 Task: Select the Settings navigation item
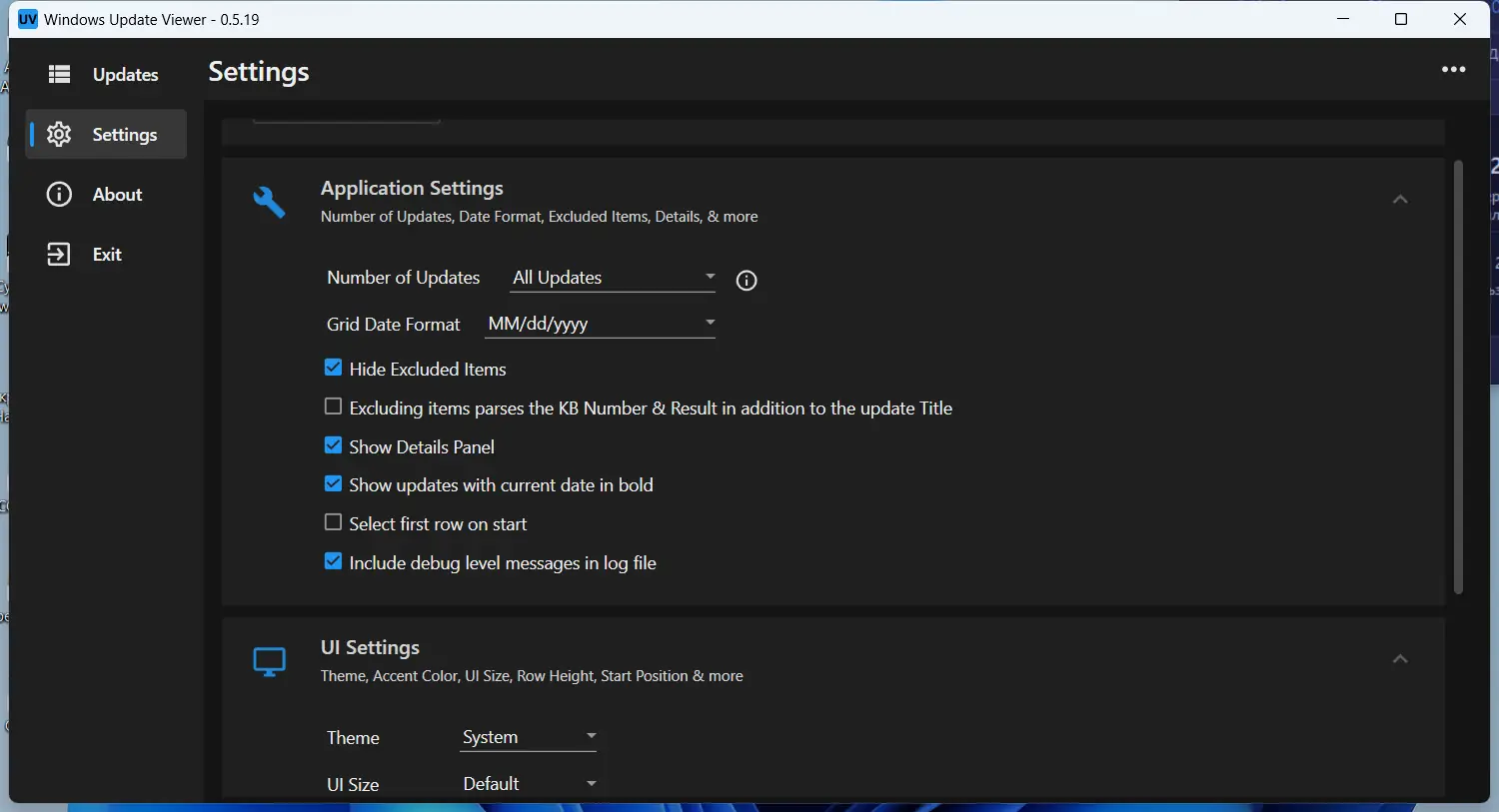pyautogui.click(x=106, y=134)
